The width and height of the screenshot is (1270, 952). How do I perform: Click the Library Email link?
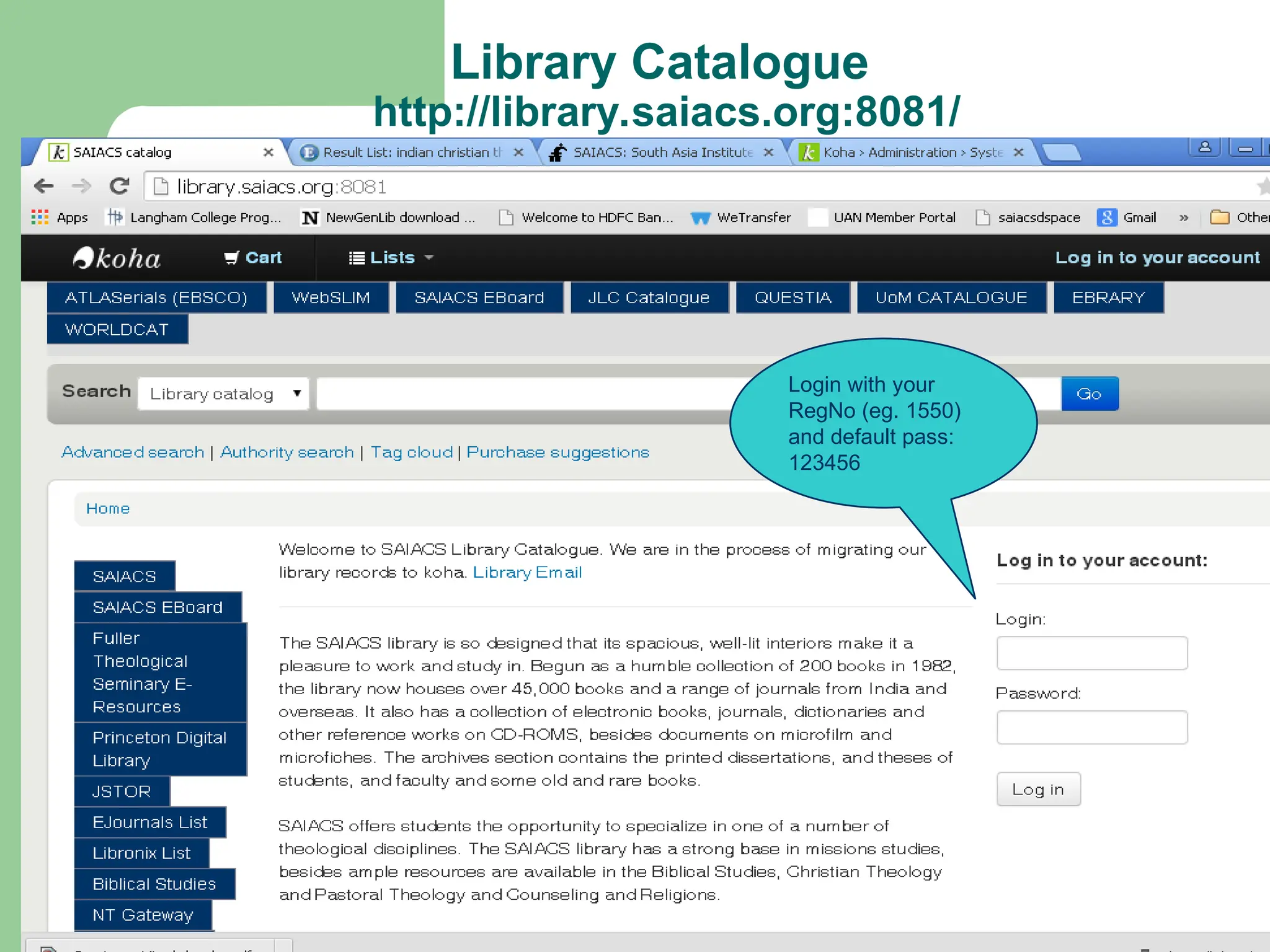pyautogui.click(x=528, y=573)
